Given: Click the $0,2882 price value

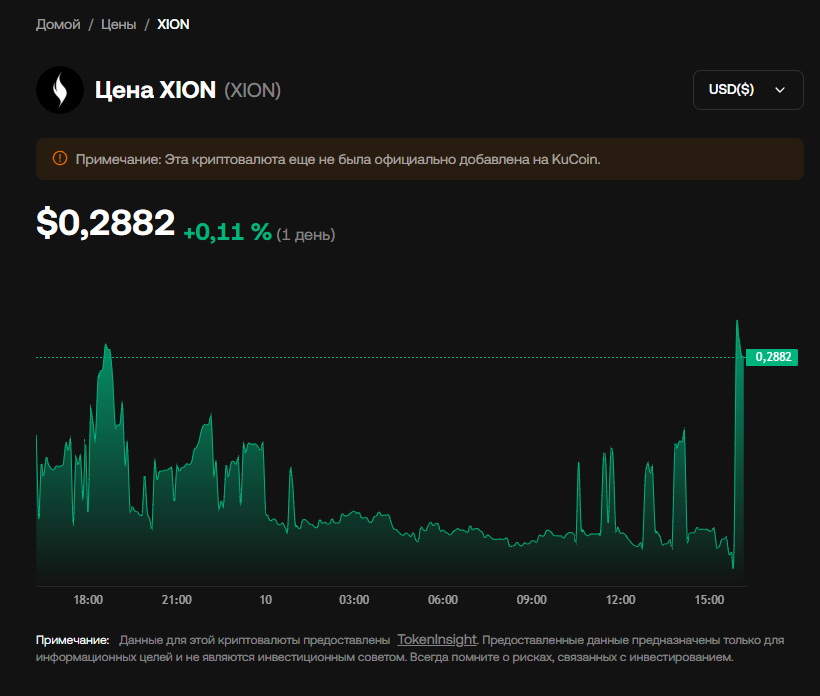Looking at the screenshot, I should tap(106, 223).
